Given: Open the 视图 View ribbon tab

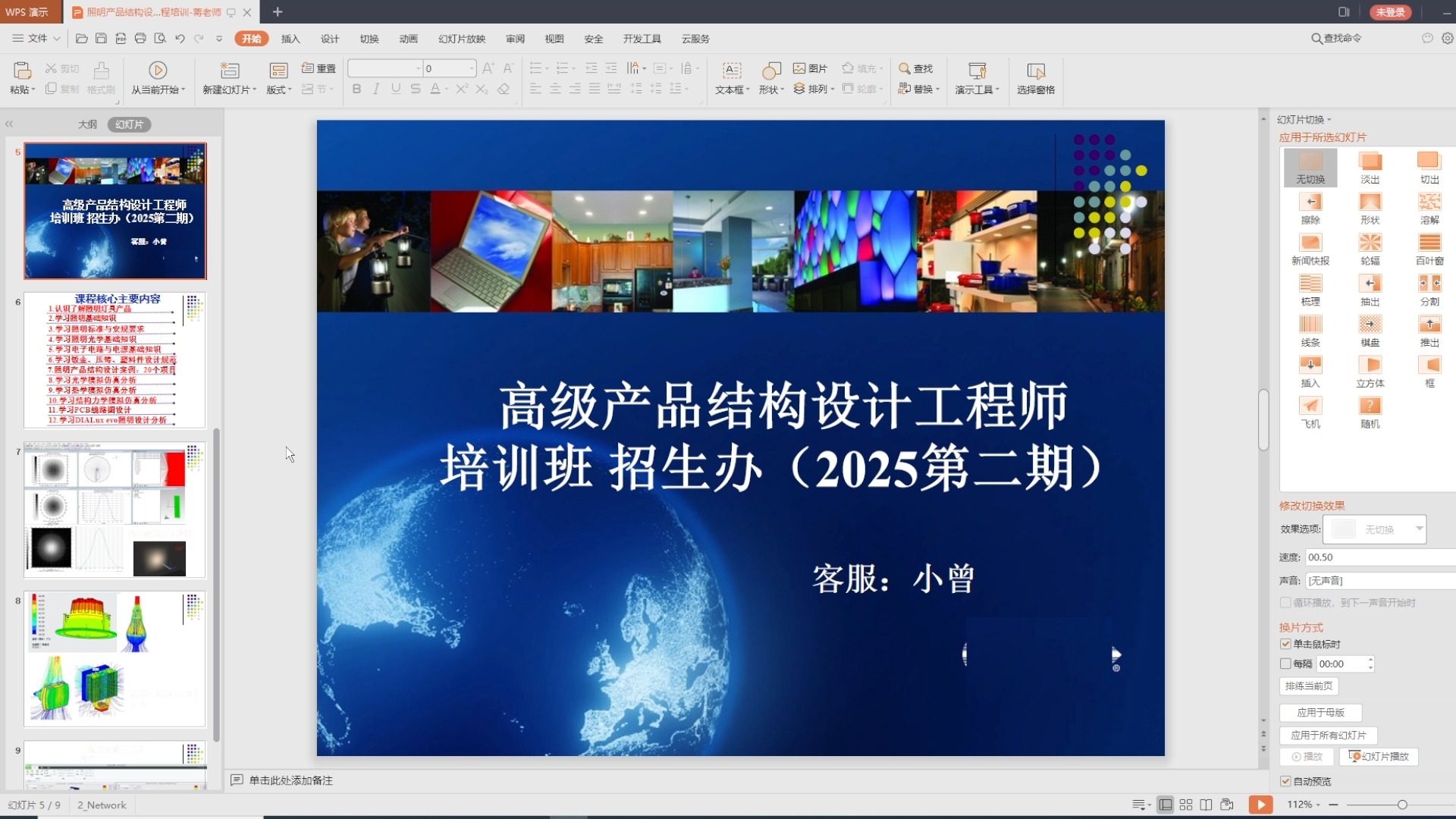Looking at the screenshot, I should 554,39.
